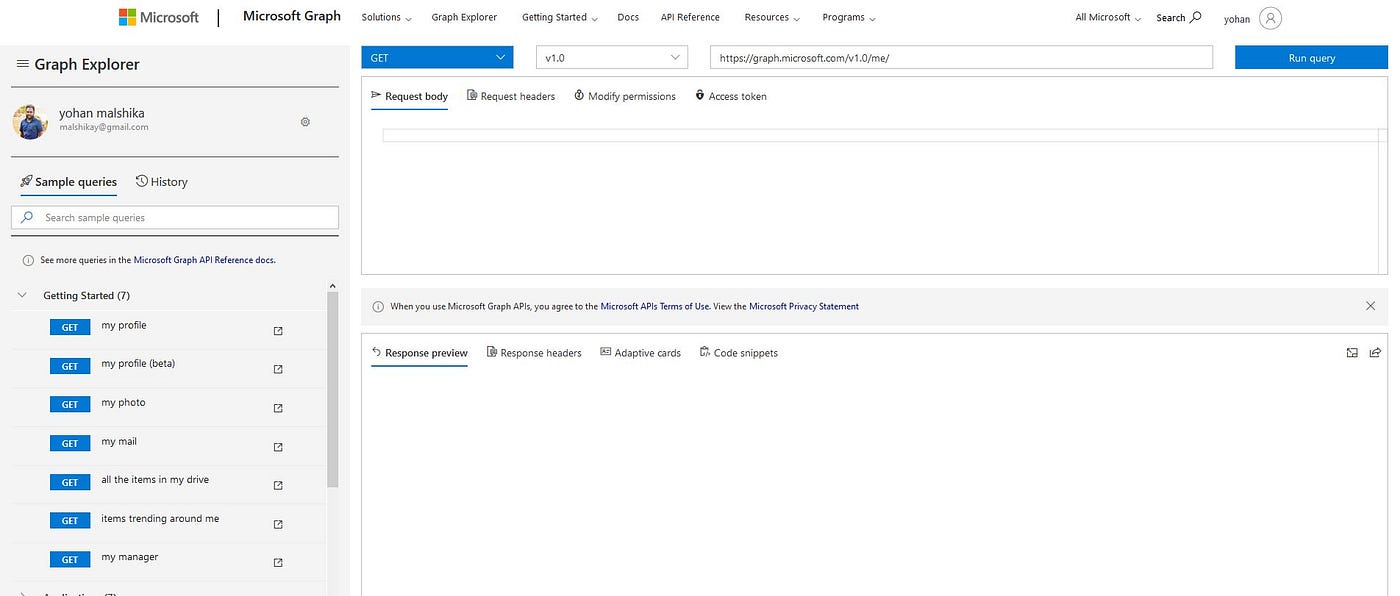
Task: Click the Microsoft Graph title link
Action: pos(292,16)
